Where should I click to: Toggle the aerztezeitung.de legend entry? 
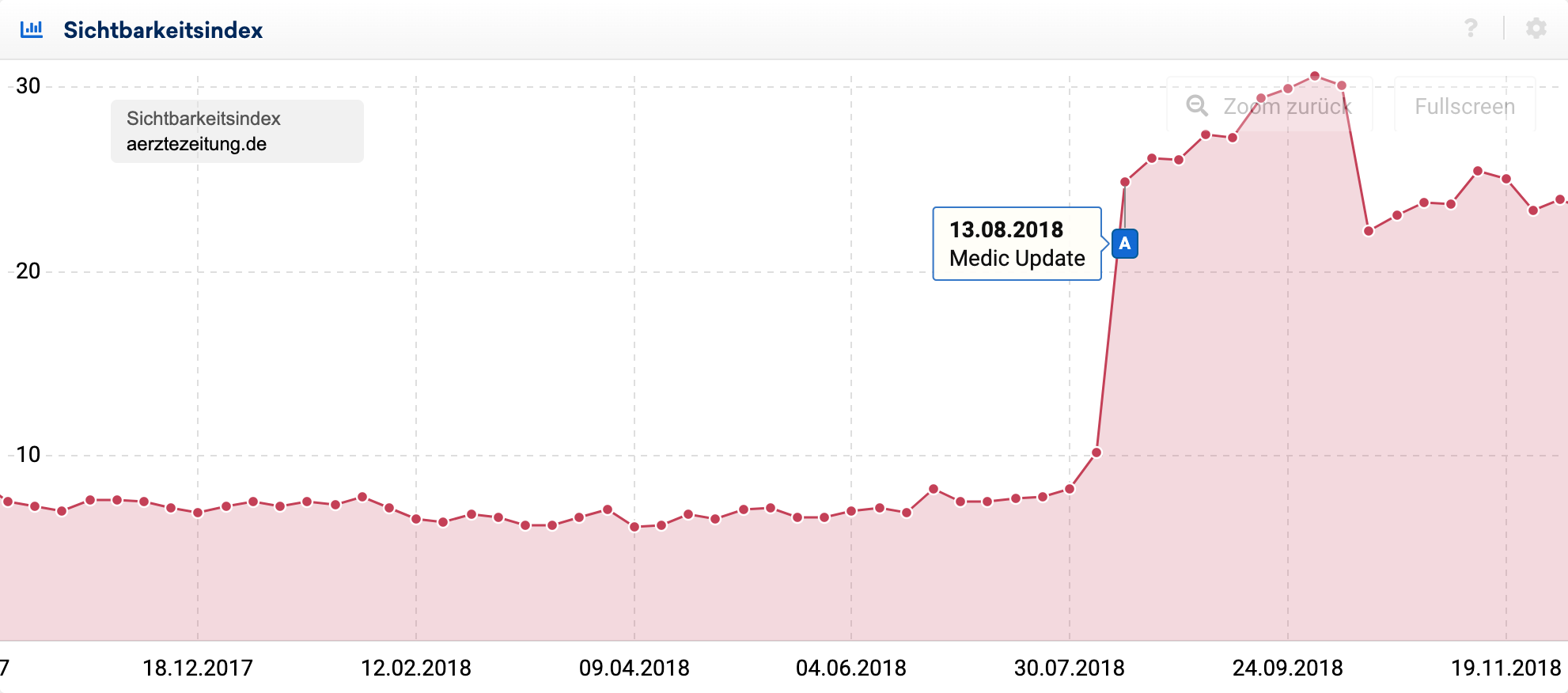[x=196, y=144]
